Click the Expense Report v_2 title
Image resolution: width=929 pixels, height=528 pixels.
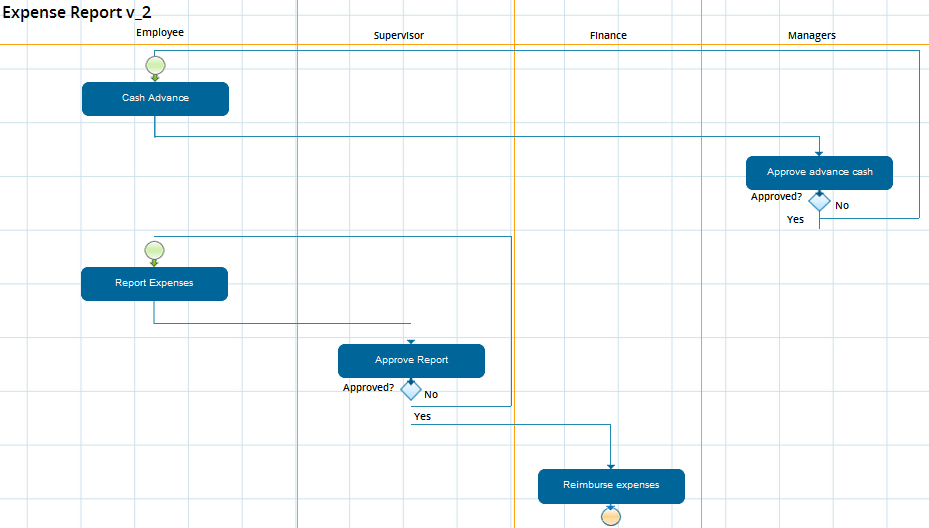pyautogui.click(x=77, y=12)
